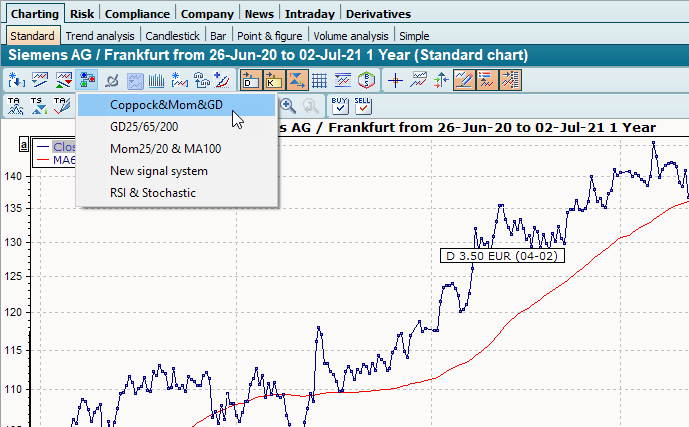This screenshot has width=689, height=427.
Task: Toggle the BUY signals checkbox
Action: tap(340, 105)
